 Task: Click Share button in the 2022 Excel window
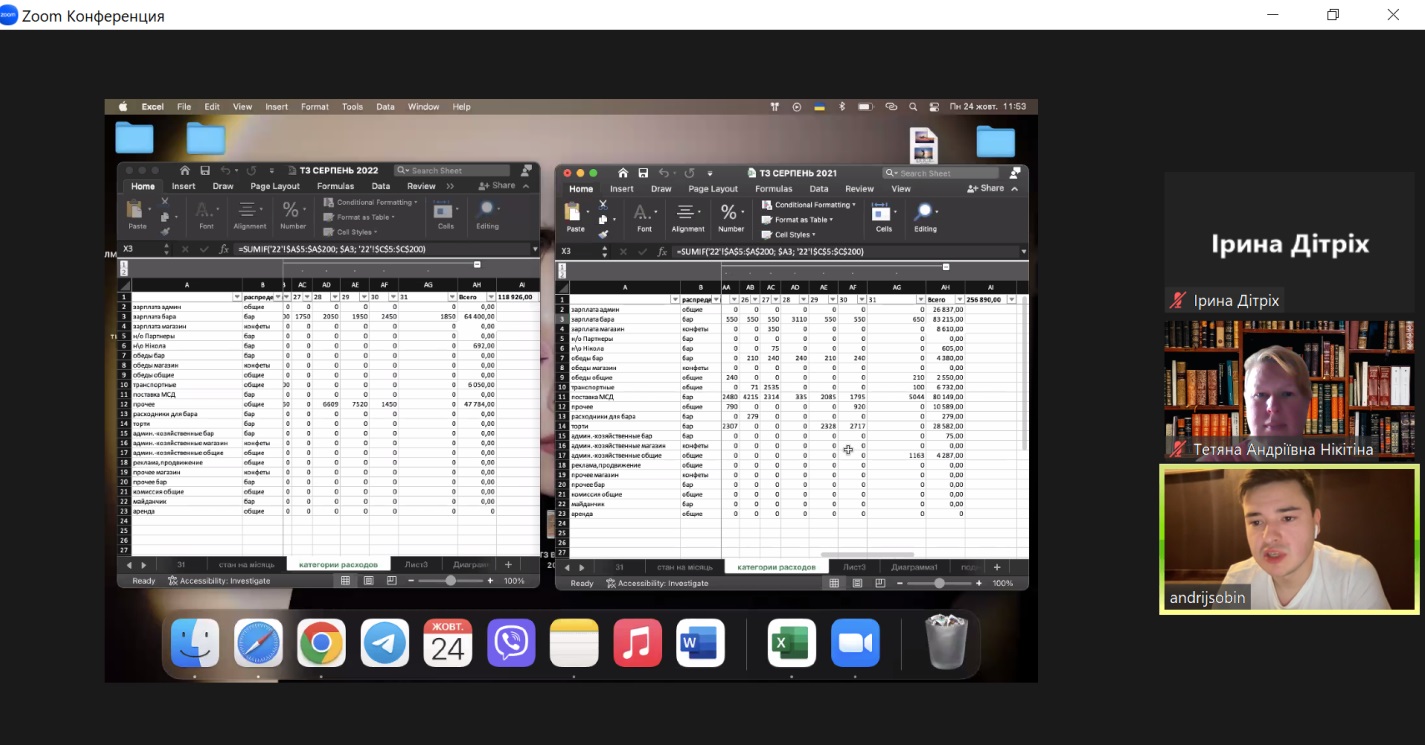click(497, 186)
